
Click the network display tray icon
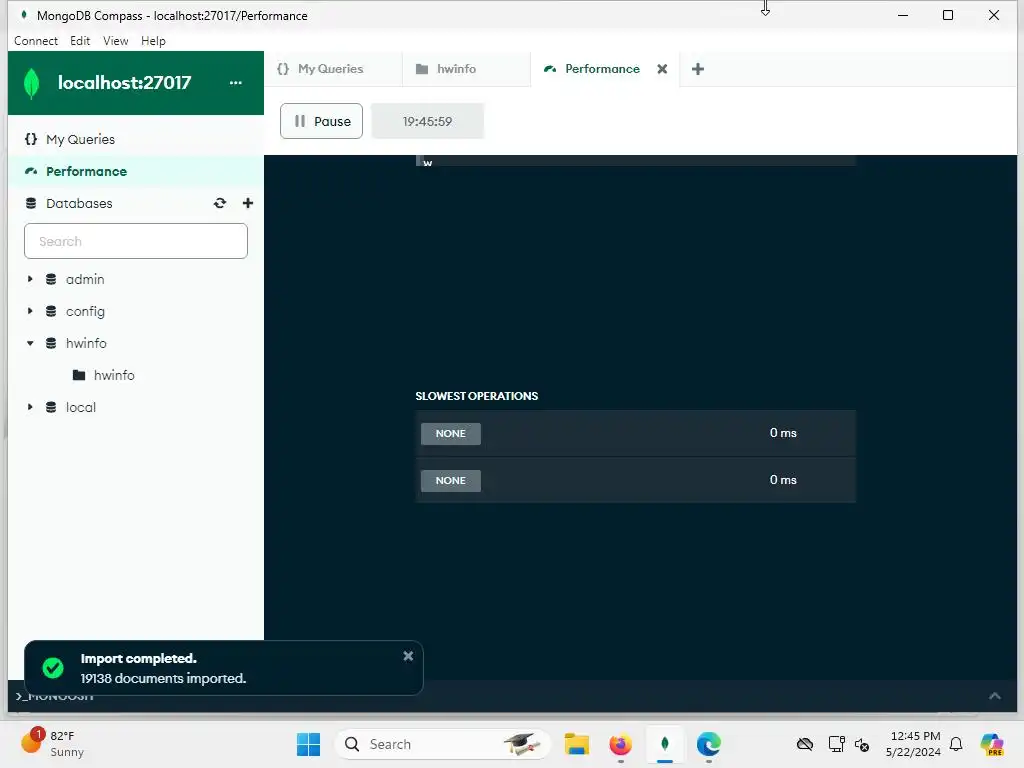pyautogui.click(x=836, y=744)
